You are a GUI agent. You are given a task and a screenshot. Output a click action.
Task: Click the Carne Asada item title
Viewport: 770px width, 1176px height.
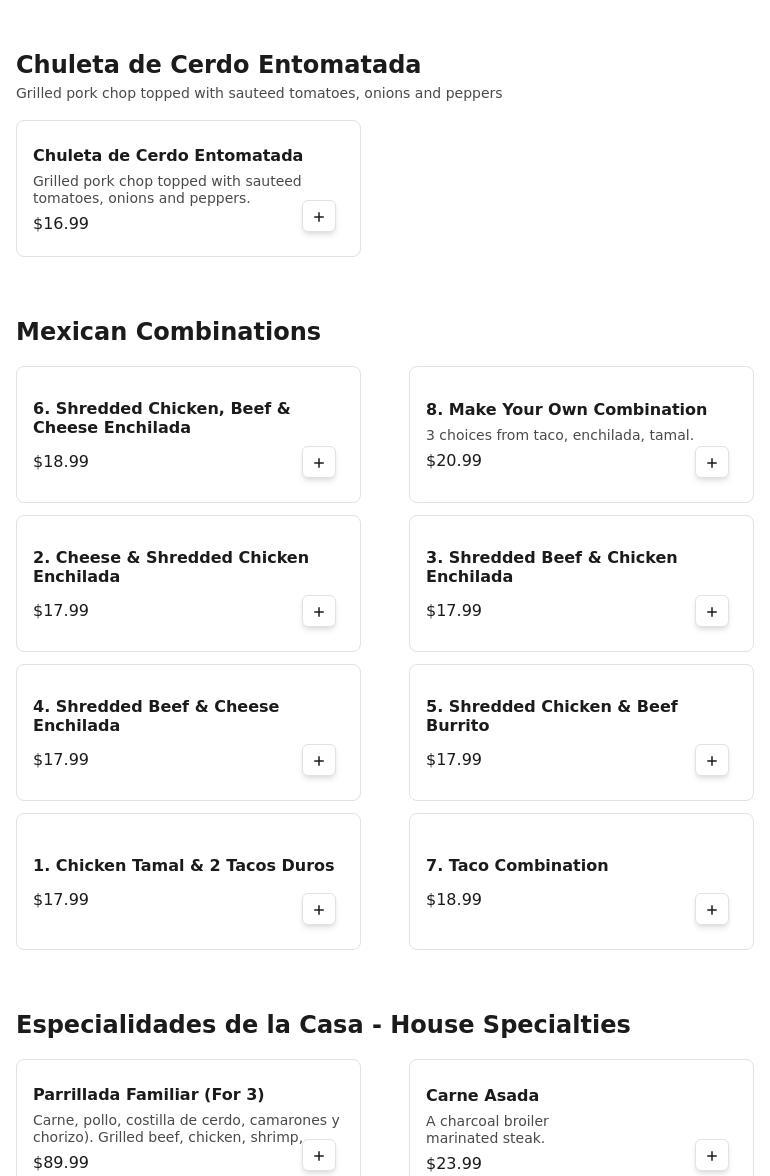[482, 1096]
